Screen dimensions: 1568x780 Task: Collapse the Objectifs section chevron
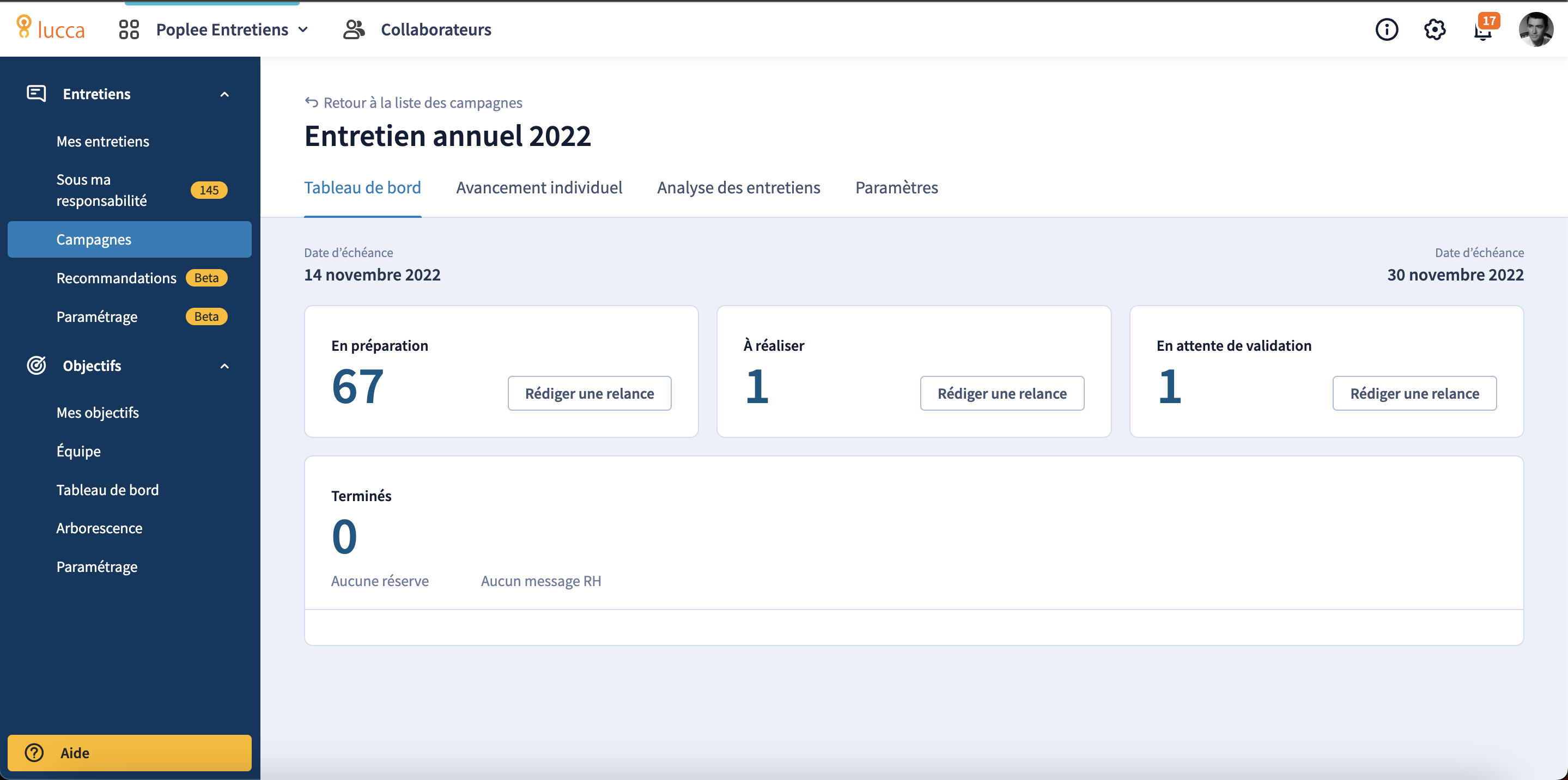(224, 366)
